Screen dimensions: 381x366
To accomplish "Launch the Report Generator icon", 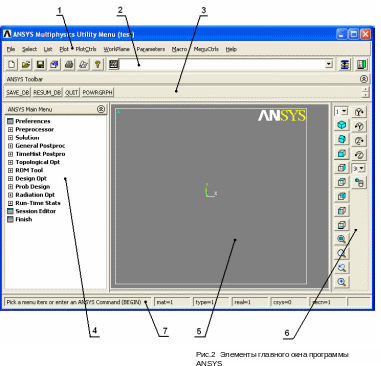I will [83, 64].
